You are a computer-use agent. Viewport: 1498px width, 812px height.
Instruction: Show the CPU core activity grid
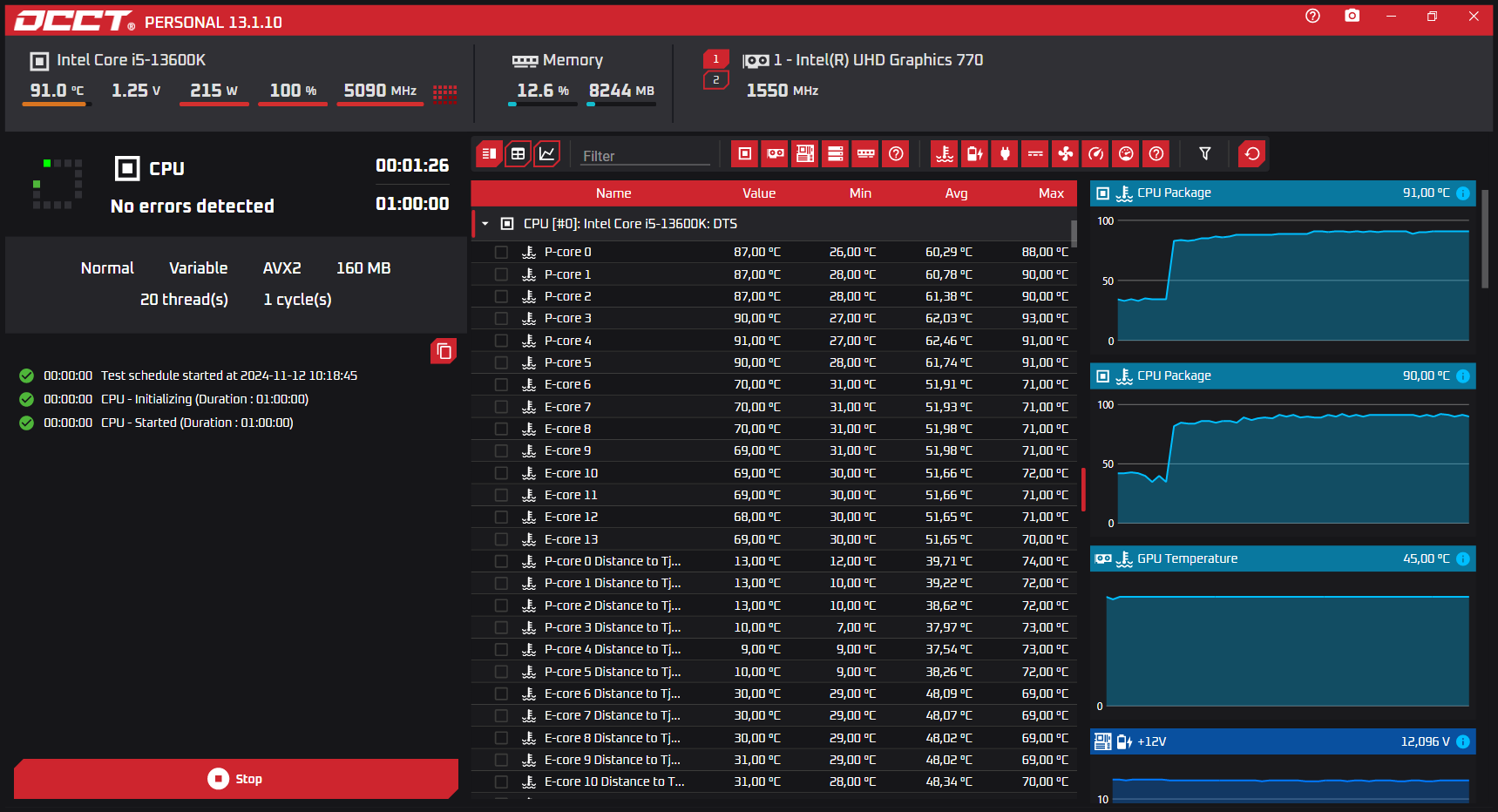[x=444, y=93]
